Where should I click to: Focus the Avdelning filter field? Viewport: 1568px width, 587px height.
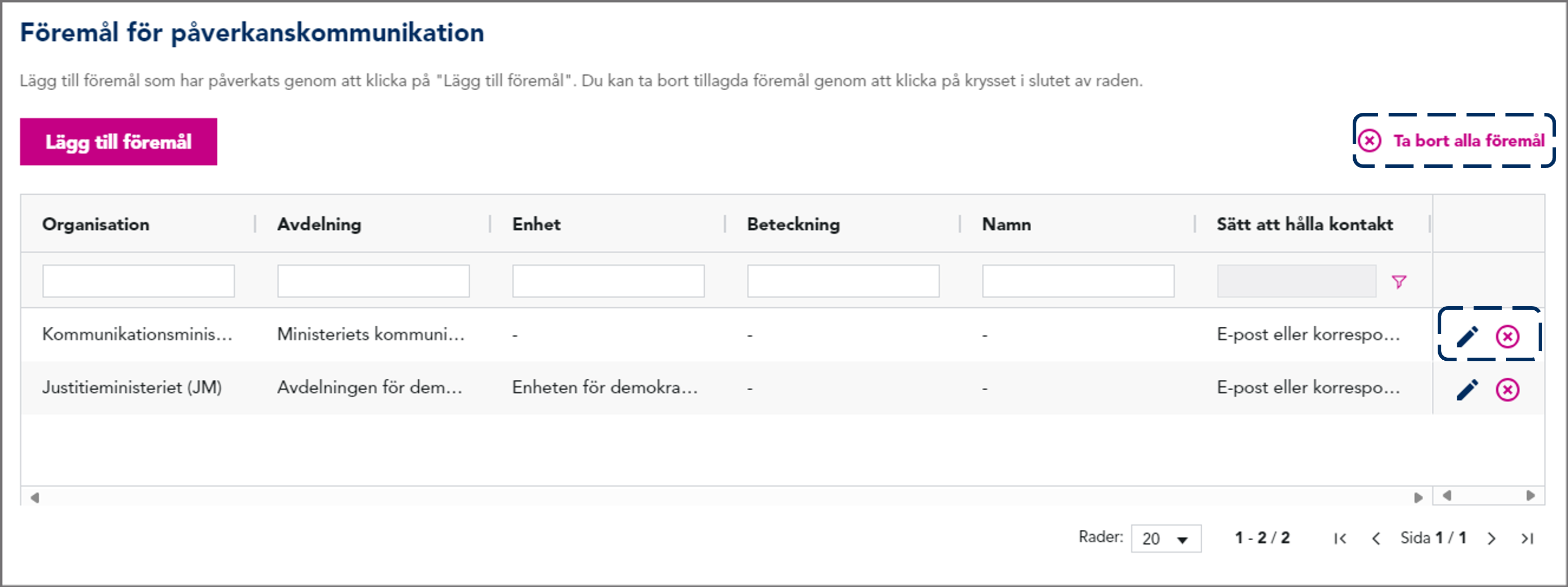coord(373,281)
